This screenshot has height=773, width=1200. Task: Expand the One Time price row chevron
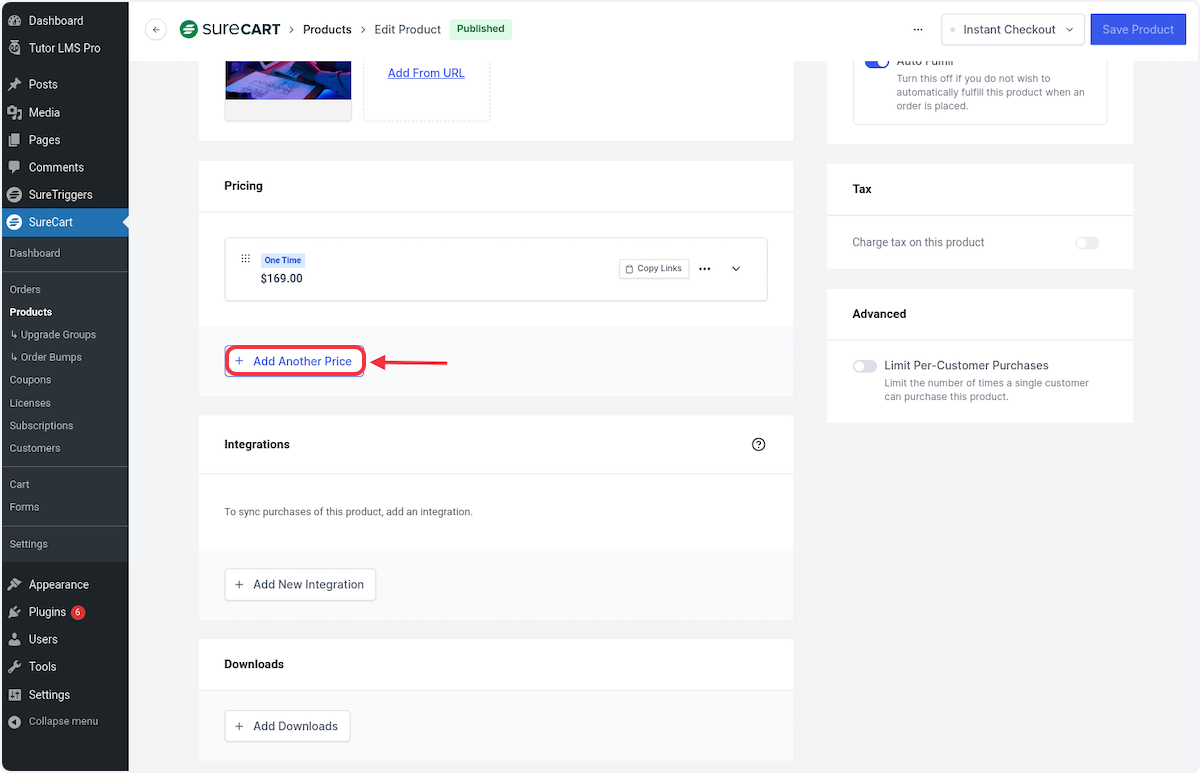pos(736,269)
